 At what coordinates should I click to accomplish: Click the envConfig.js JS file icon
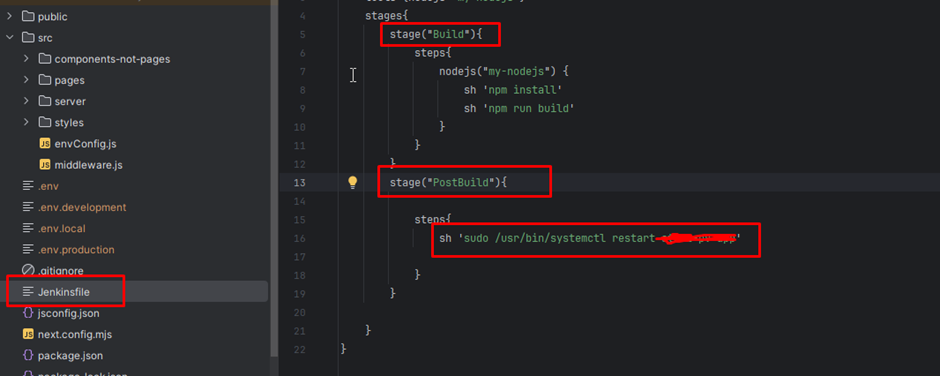click(44, 144)
